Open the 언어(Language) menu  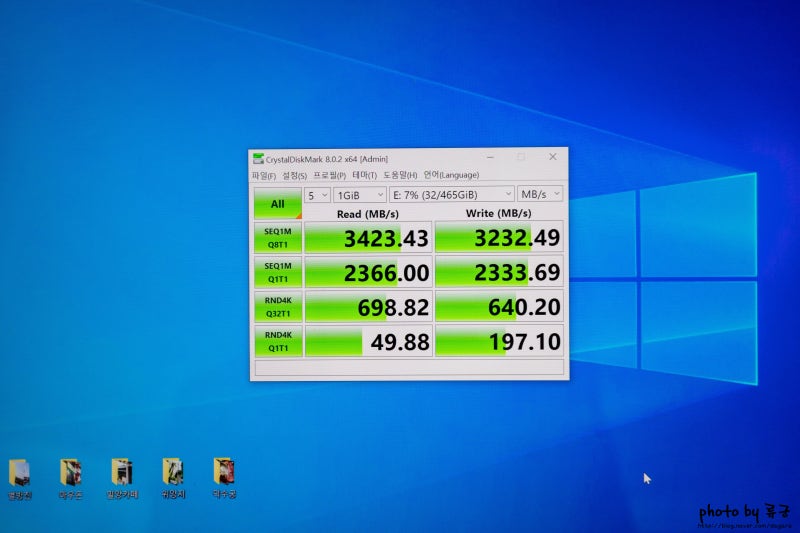451,174
